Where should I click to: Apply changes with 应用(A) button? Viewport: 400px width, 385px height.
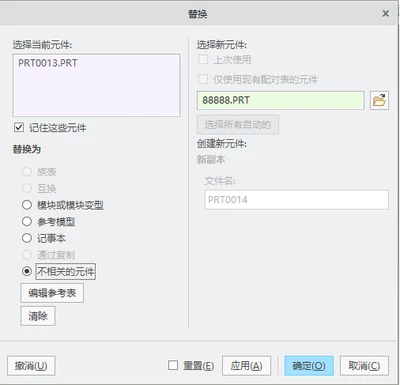(246, 366)
